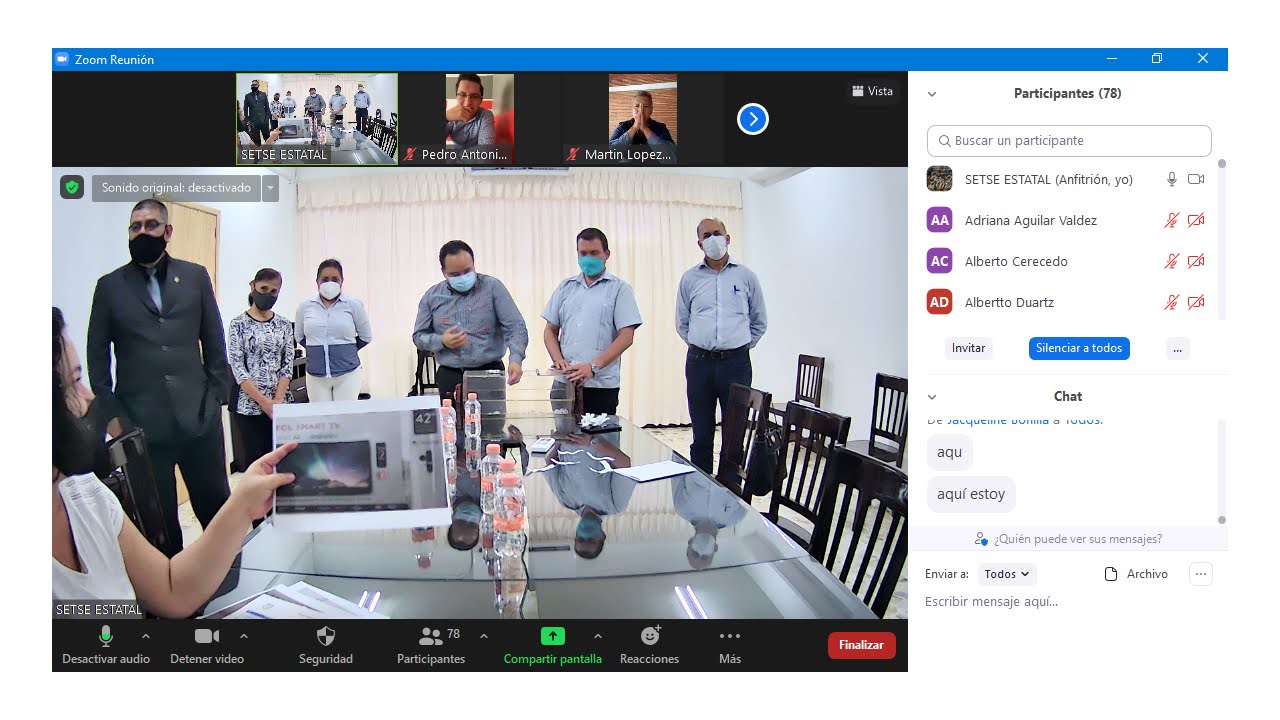Screen dimensions: 1280x720
Task: Click the ¿Quién puede ver sus mensajes? link
Action: pos(1078,539)
